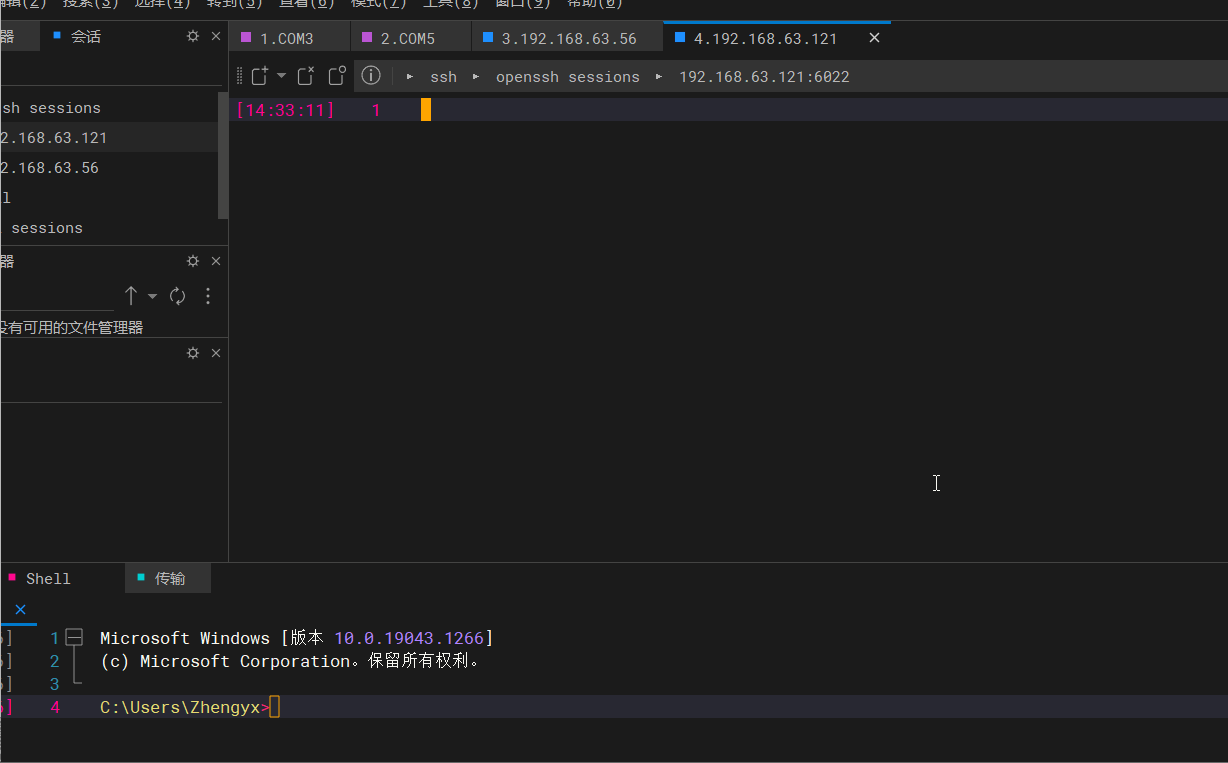Click the gear icon on the sessions panel
1228x763 pixels.
(x=193, y=36)
